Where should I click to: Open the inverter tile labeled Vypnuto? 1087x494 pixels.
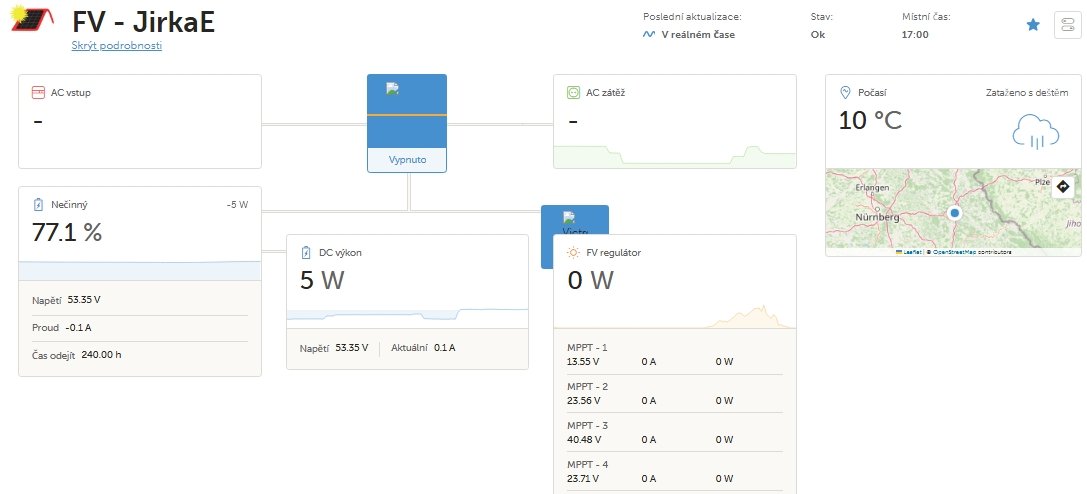tap(407, 123)
